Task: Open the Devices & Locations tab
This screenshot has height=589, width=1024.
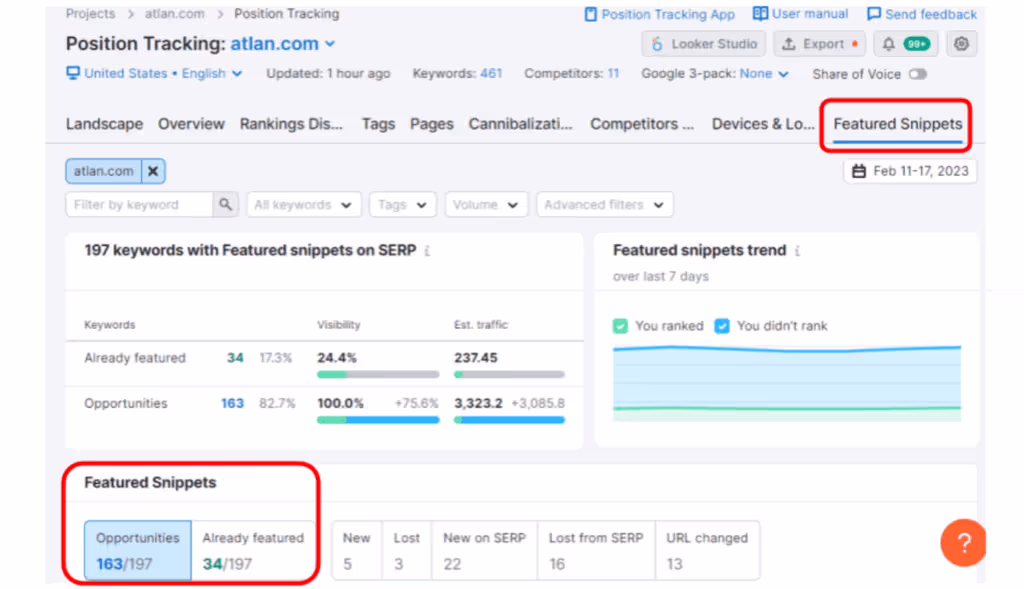Action: coord(763,124)
